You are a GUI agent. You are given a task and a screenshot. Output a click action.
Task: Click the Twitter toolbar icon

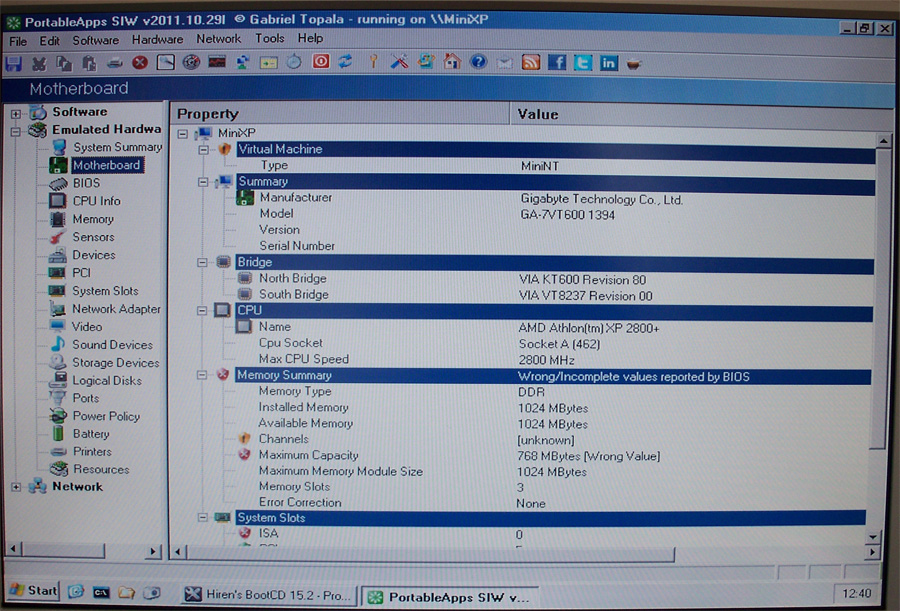583,63
